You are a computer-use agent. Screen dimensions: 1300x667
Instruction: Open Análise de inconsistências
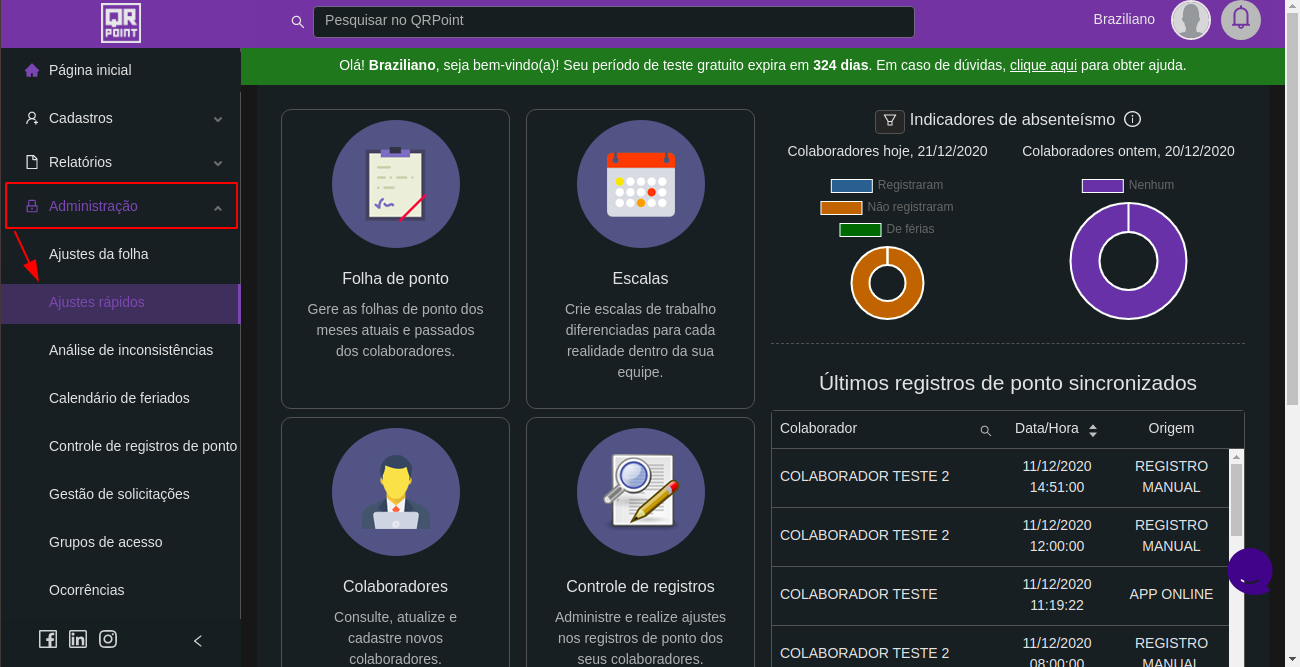coord(131,350)
